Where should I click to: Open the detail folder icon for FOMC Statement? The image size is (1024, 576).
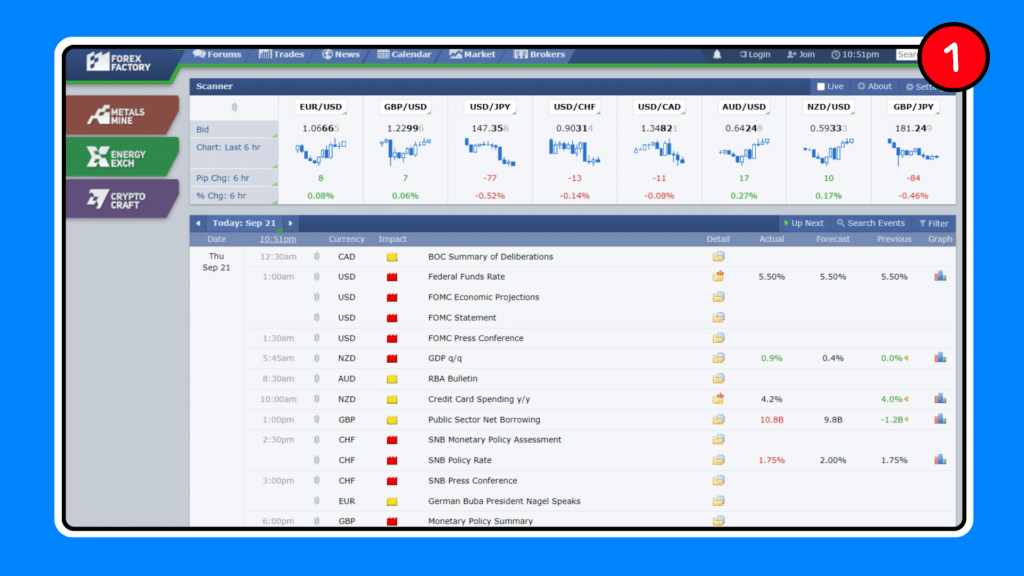coord(718,317)
